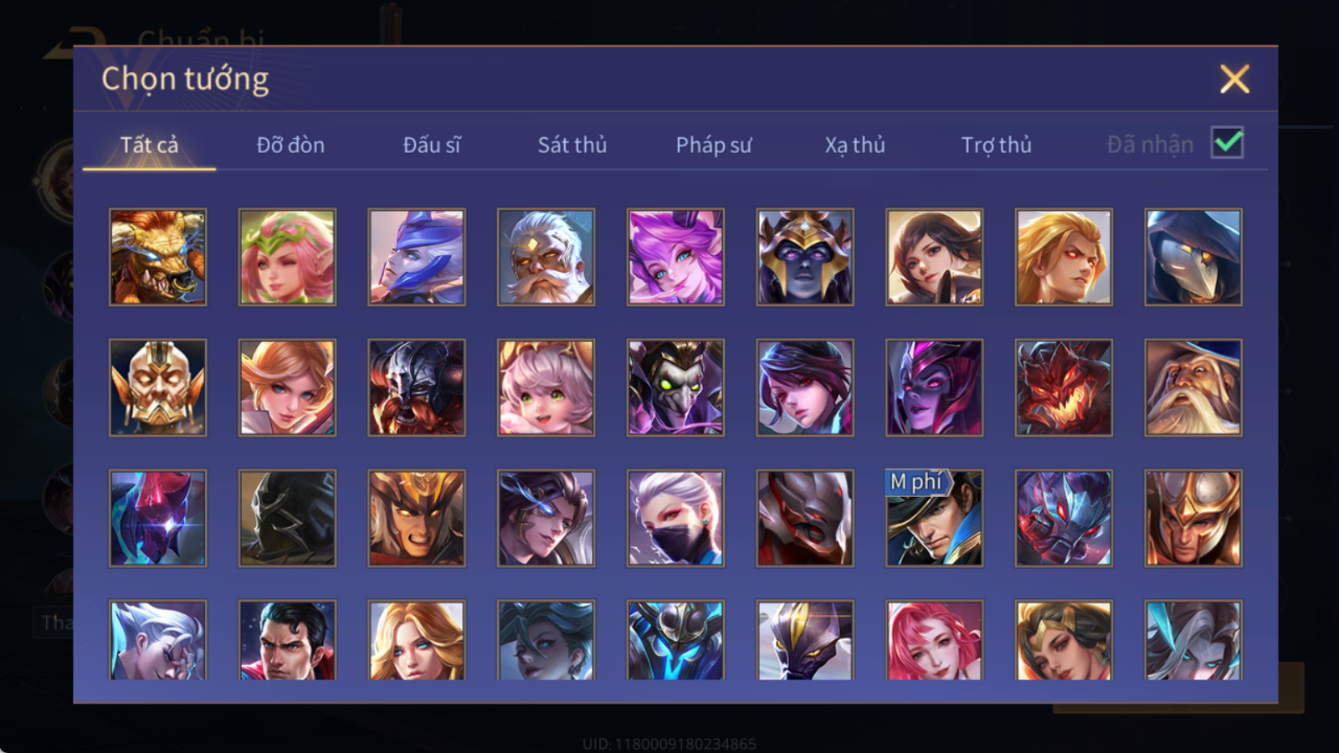Choose the golden masked robot hero
This screenshot has height=753, width=1339.
pyautogui.click(x=158, y=388)
